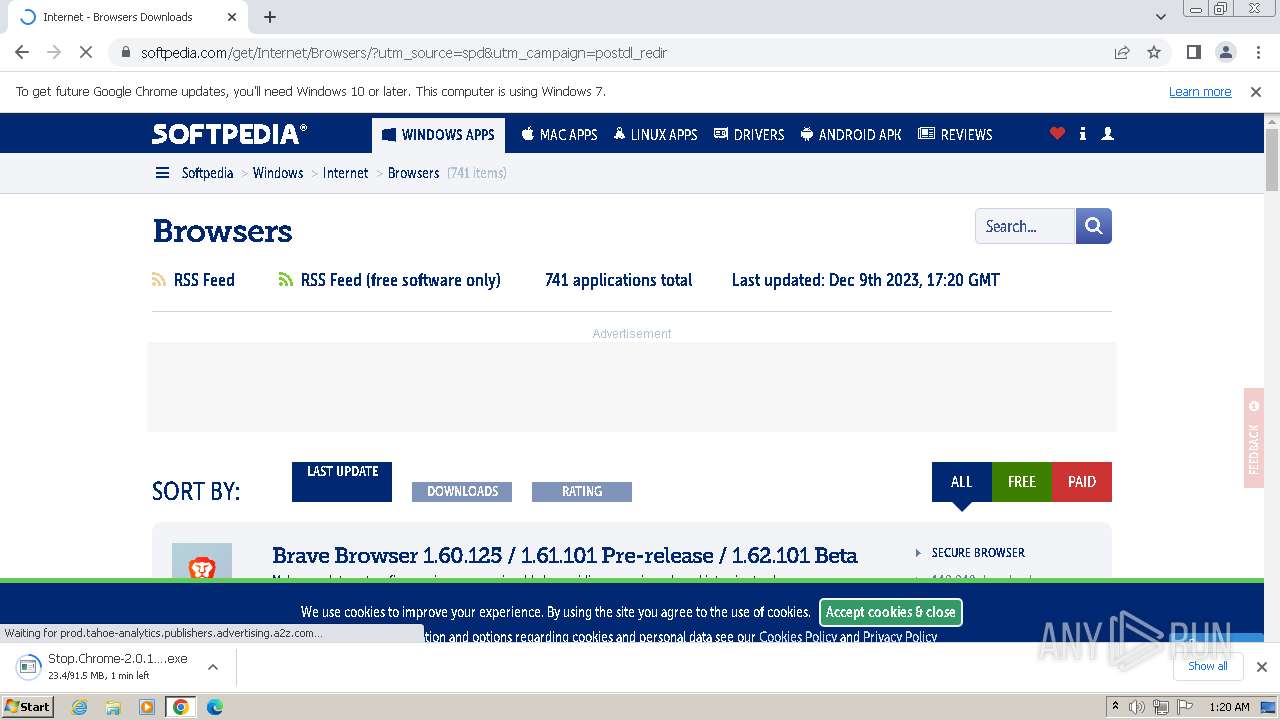Open the Drivers tab

[x=749, y=134]
